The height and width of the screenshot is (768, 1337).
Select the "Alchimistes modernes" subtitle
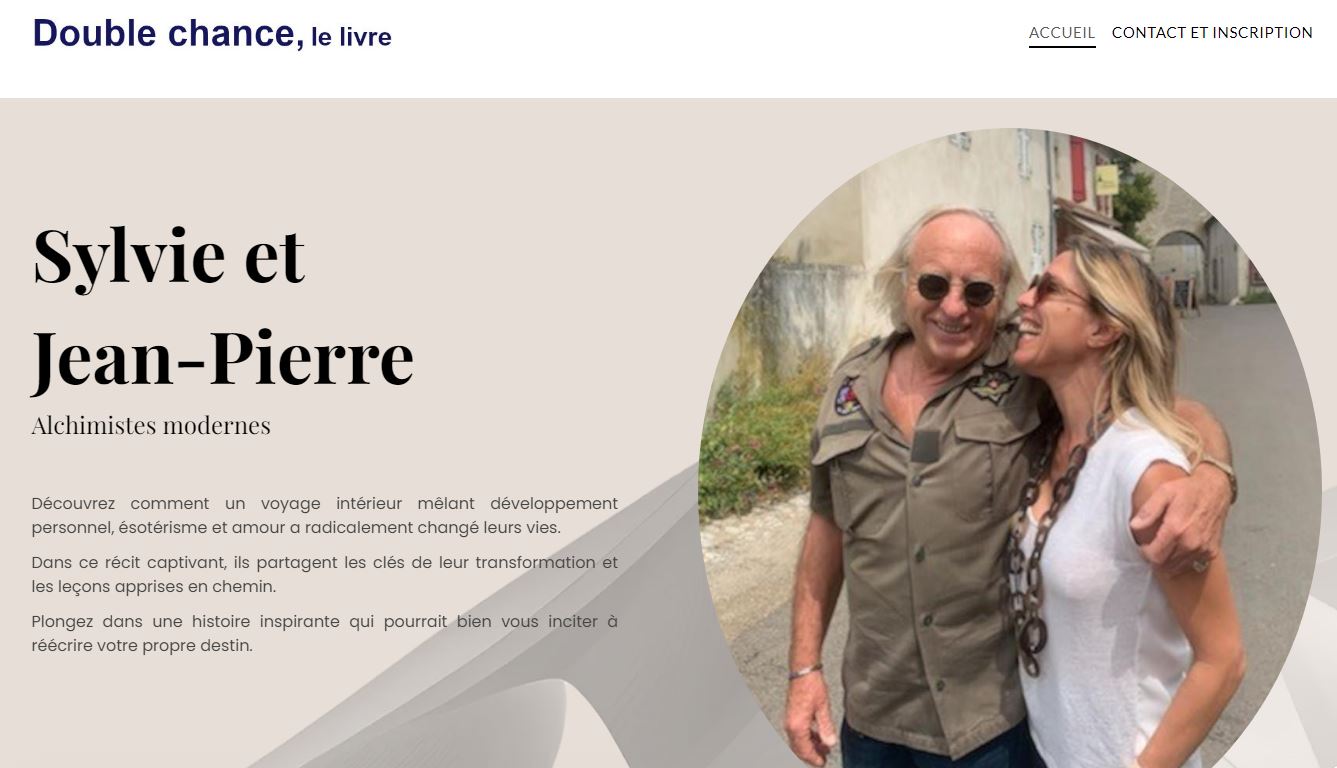click(x=151, y=425)
